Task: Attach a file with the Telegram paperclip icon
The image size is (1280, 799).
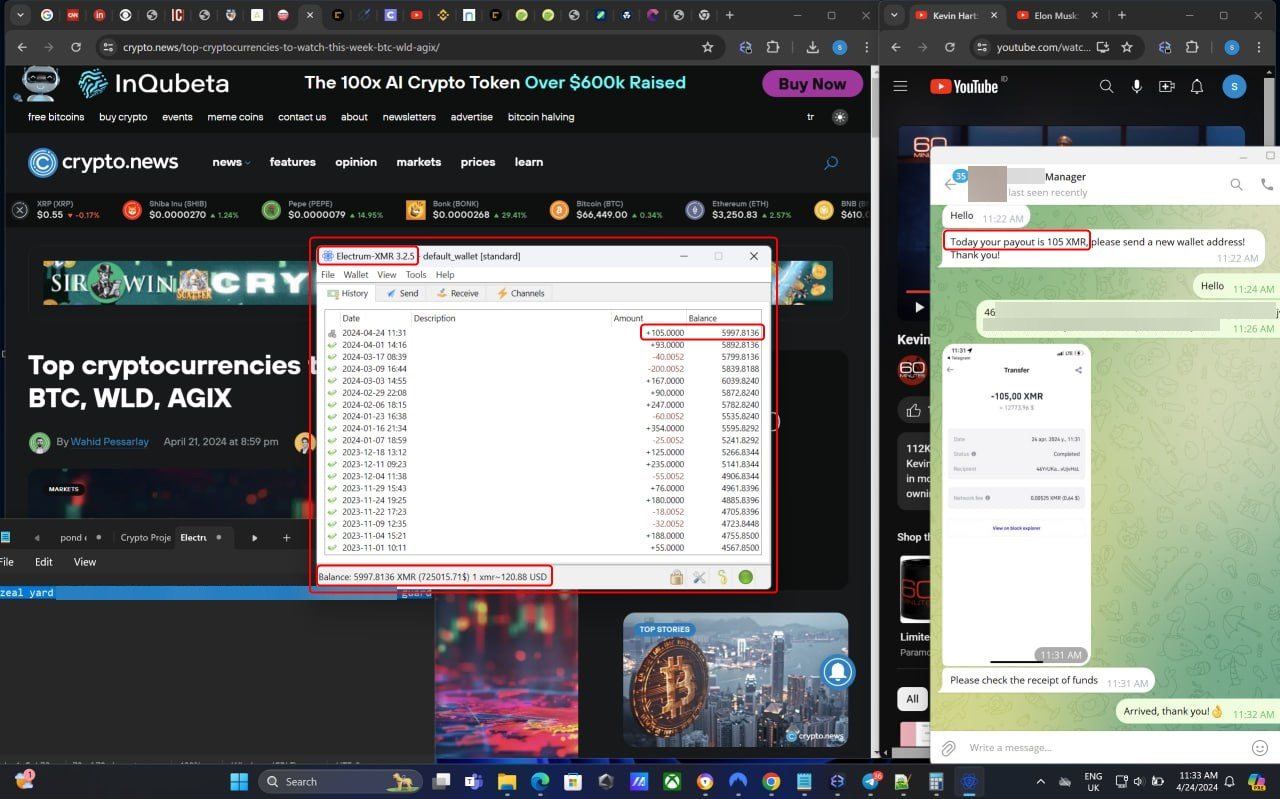Action: (x=947, y=747)
